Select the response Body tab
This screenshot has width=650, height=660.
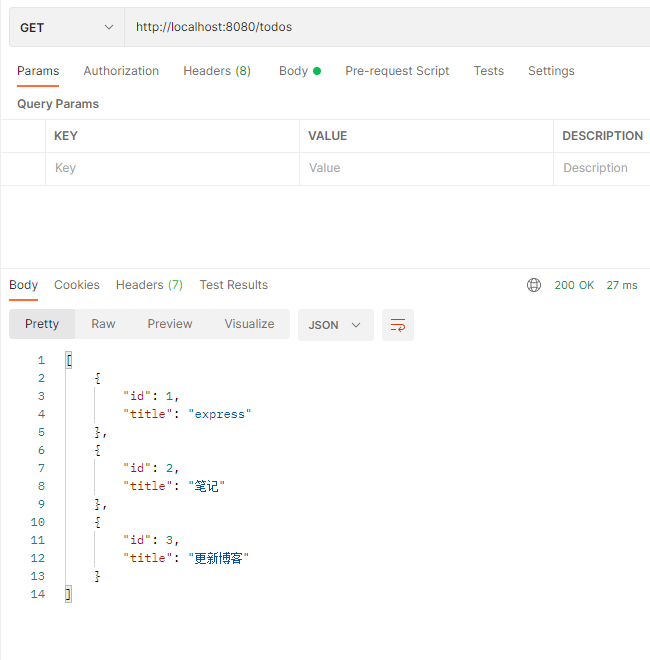24,285
